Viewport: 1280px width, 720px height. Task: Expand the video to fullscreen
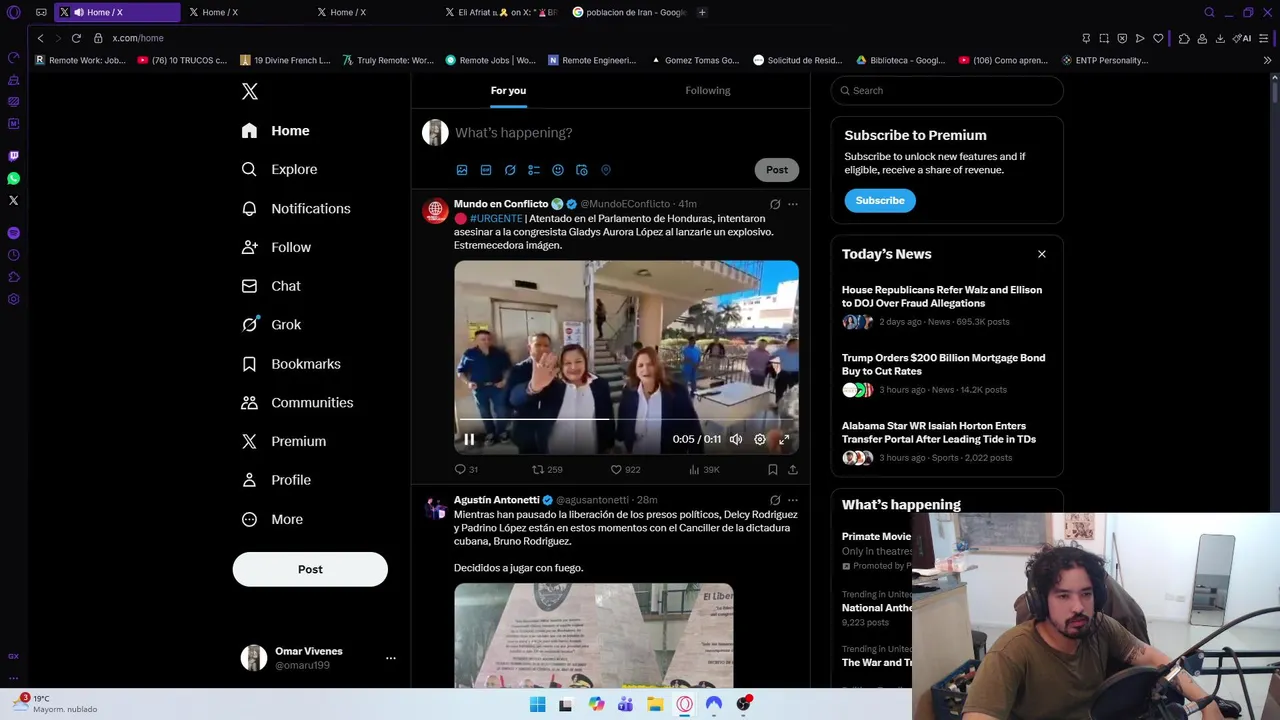tap(784, 439)
